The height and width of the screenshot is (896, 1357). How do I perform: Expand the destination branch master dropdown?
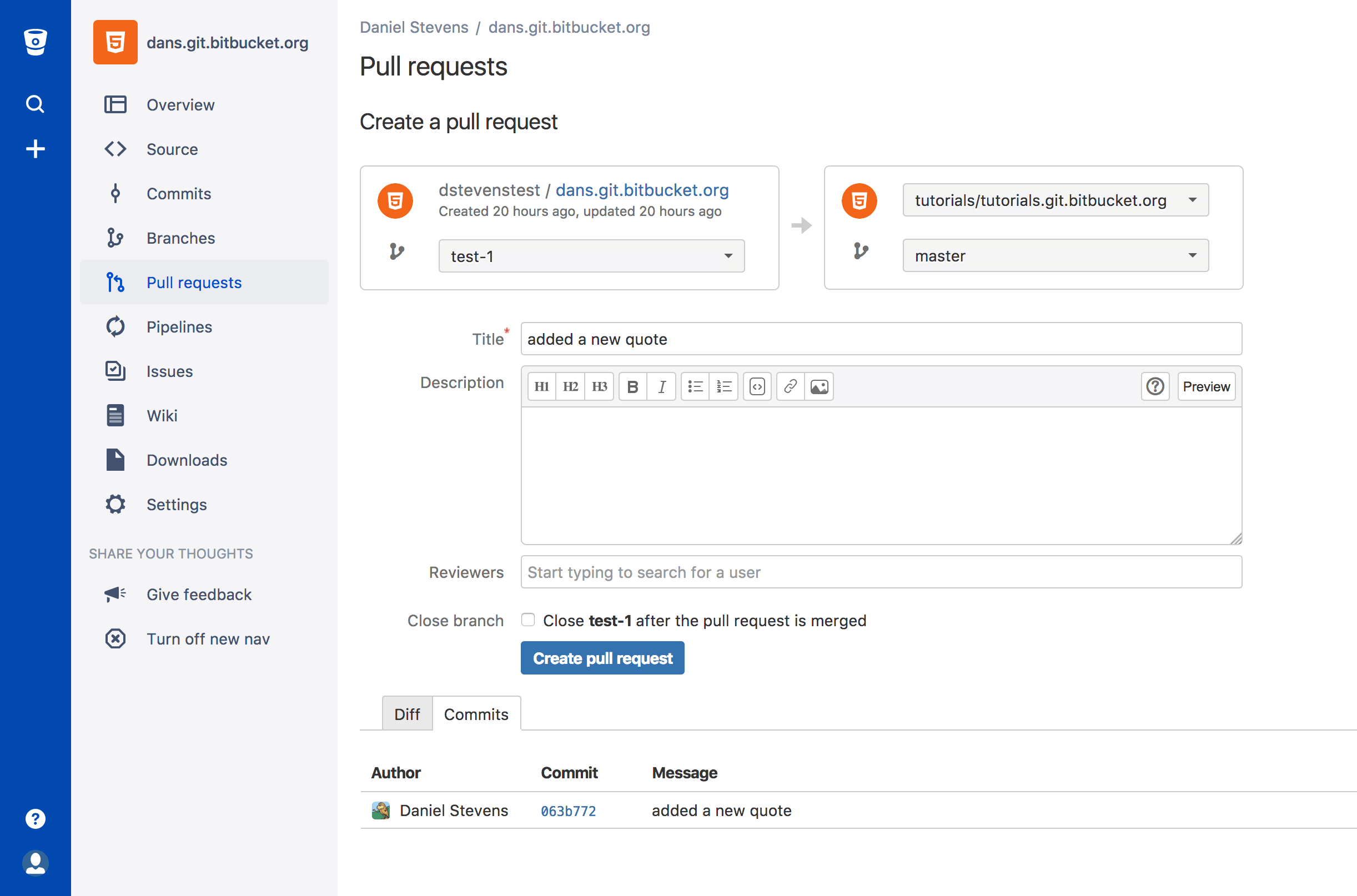pos(1053,255)
